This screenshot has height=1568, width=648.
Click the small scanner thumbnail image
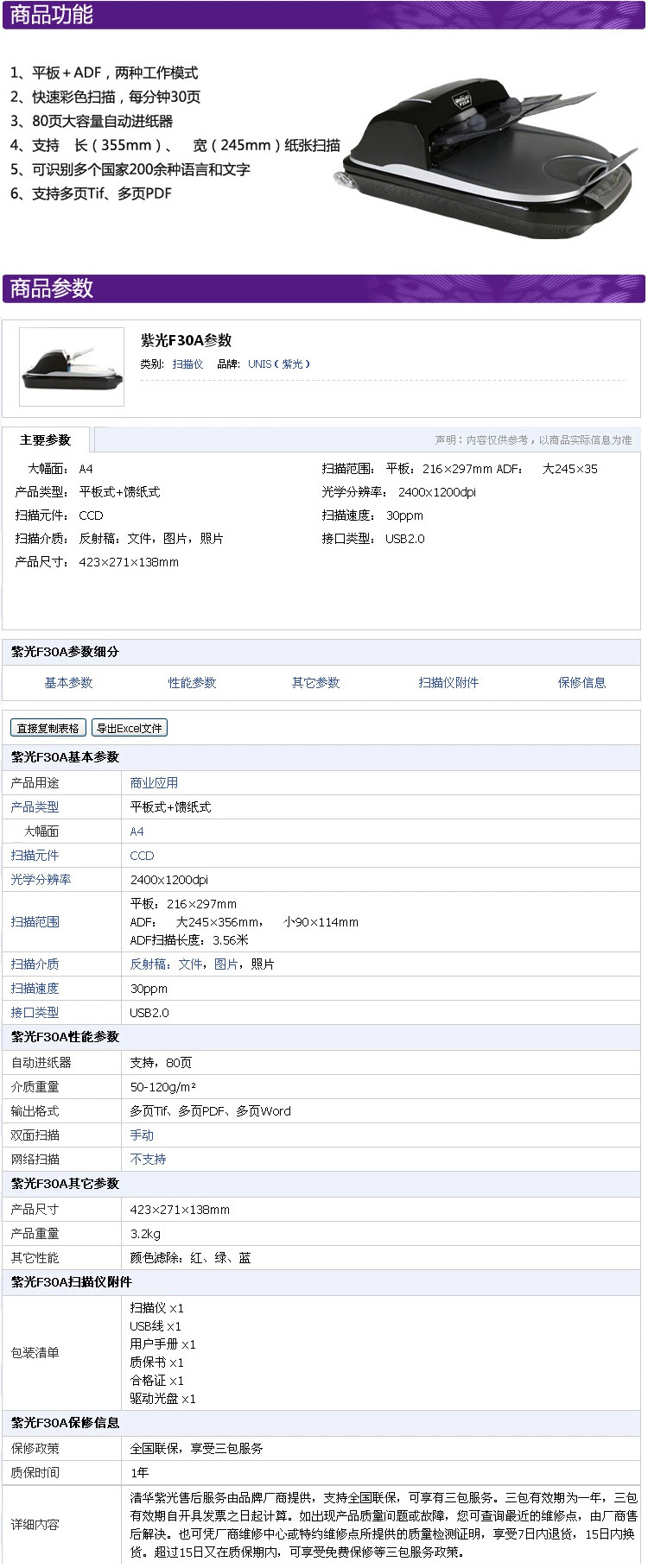[x=72, y=367]
